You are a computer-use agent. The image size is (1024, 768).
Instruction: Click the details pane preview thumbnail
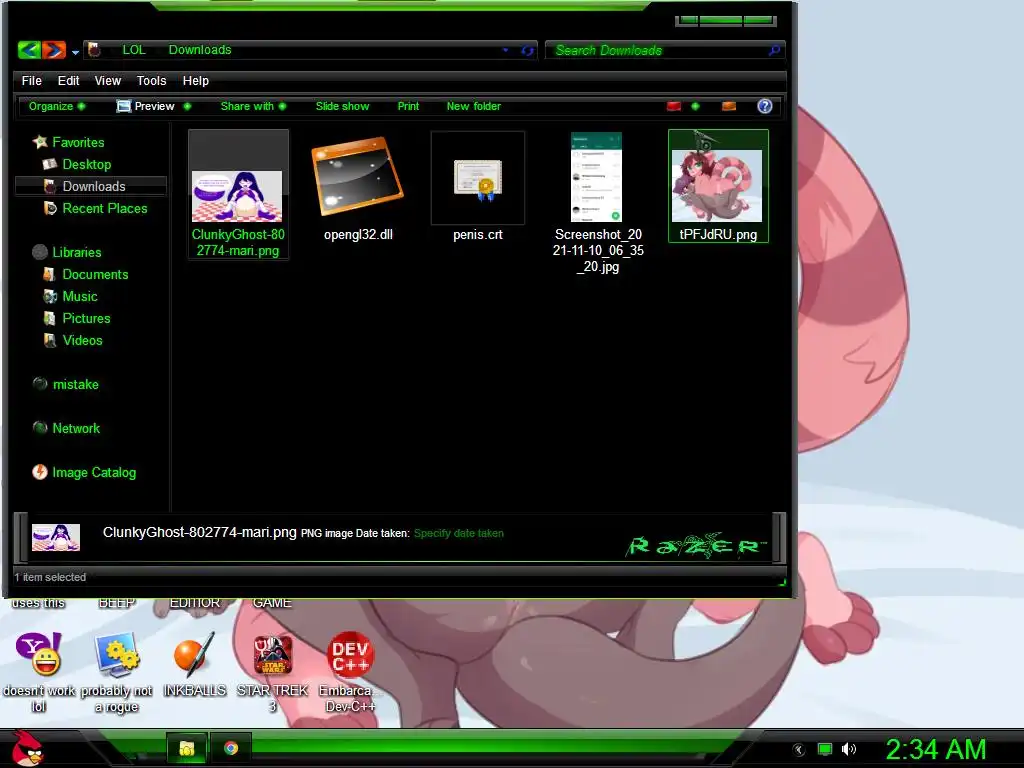click(x=56, y=537)
